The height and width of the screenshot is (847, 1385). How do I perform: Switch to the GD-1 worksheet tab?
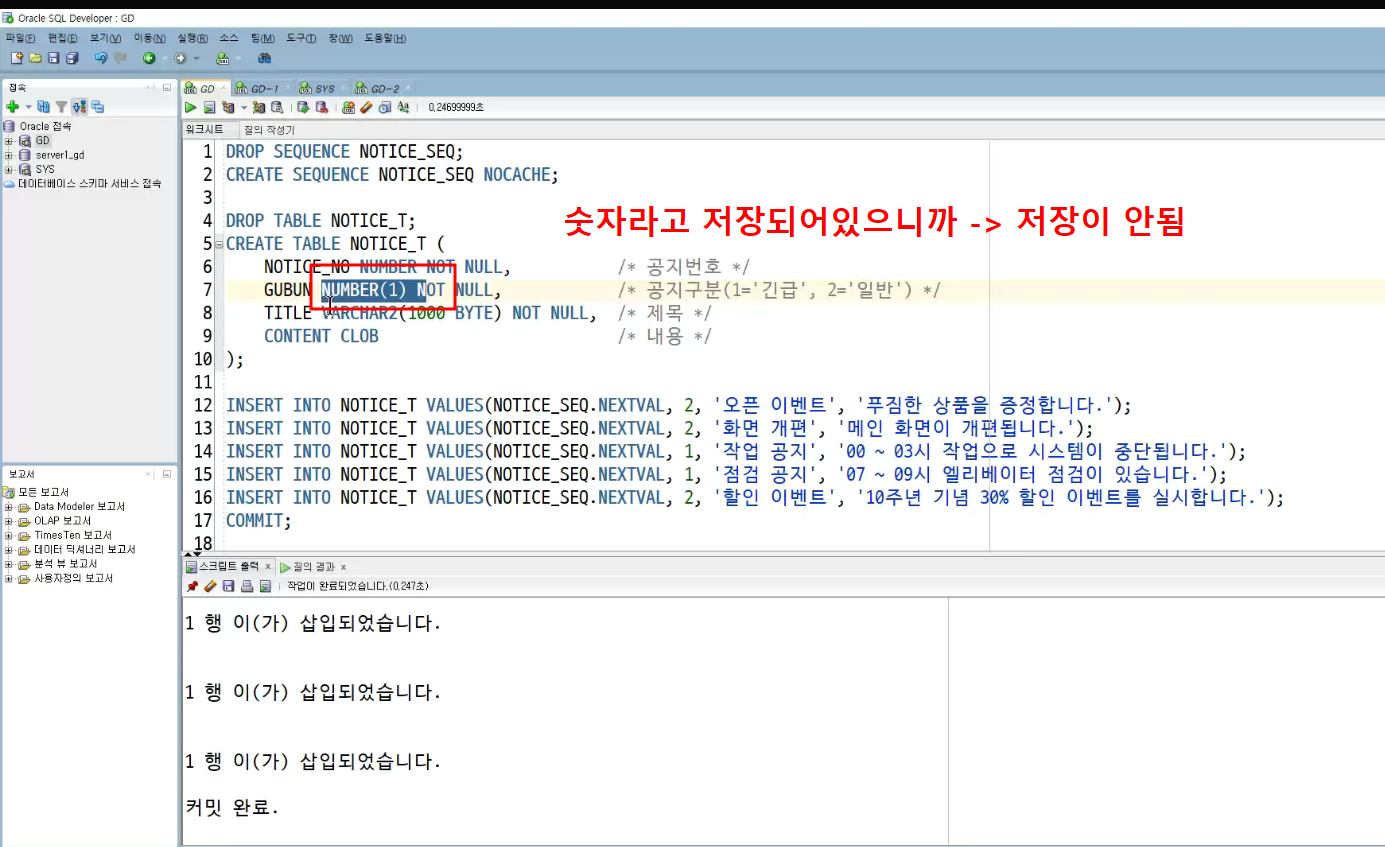tap(264, 89)
